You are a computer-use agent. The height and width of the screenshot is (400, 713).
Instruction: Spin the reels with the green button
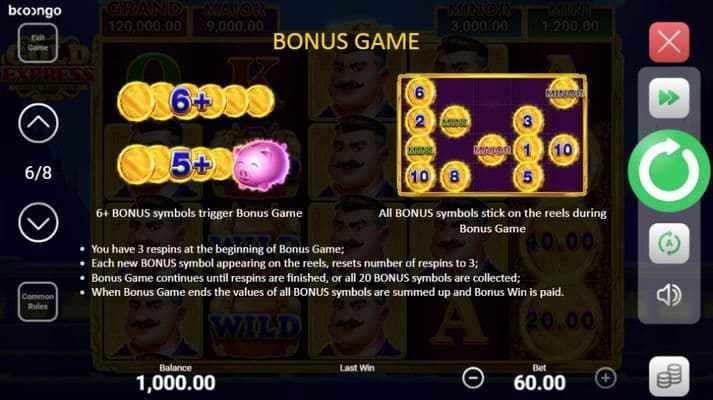tap(669, 170)
